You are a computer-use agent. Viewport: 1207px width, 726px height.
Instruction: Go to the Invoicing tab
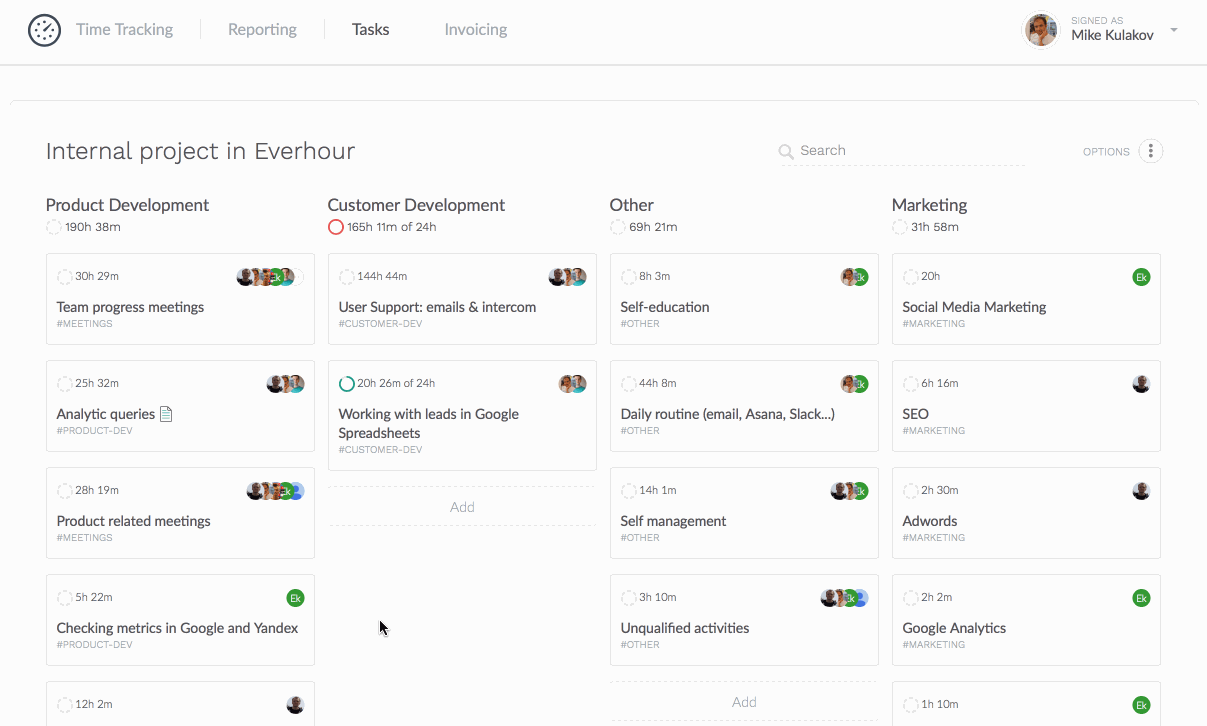click(x=476, y=30)
